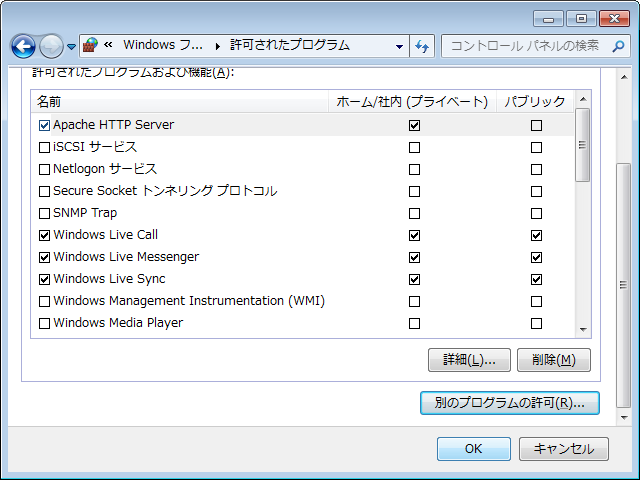Enable Apache HTTP Server public checkbox
640x480 pixels.
536,125
